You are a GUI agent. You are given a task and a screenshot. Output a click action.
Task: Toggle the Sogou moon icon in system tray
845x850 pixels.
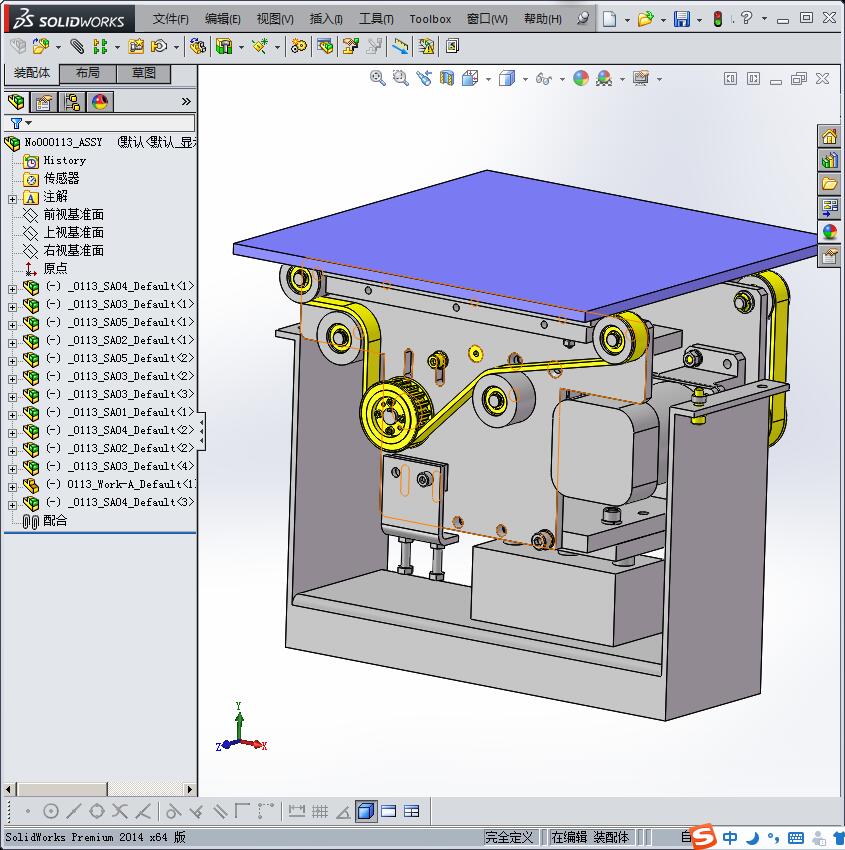coord(753,837)
